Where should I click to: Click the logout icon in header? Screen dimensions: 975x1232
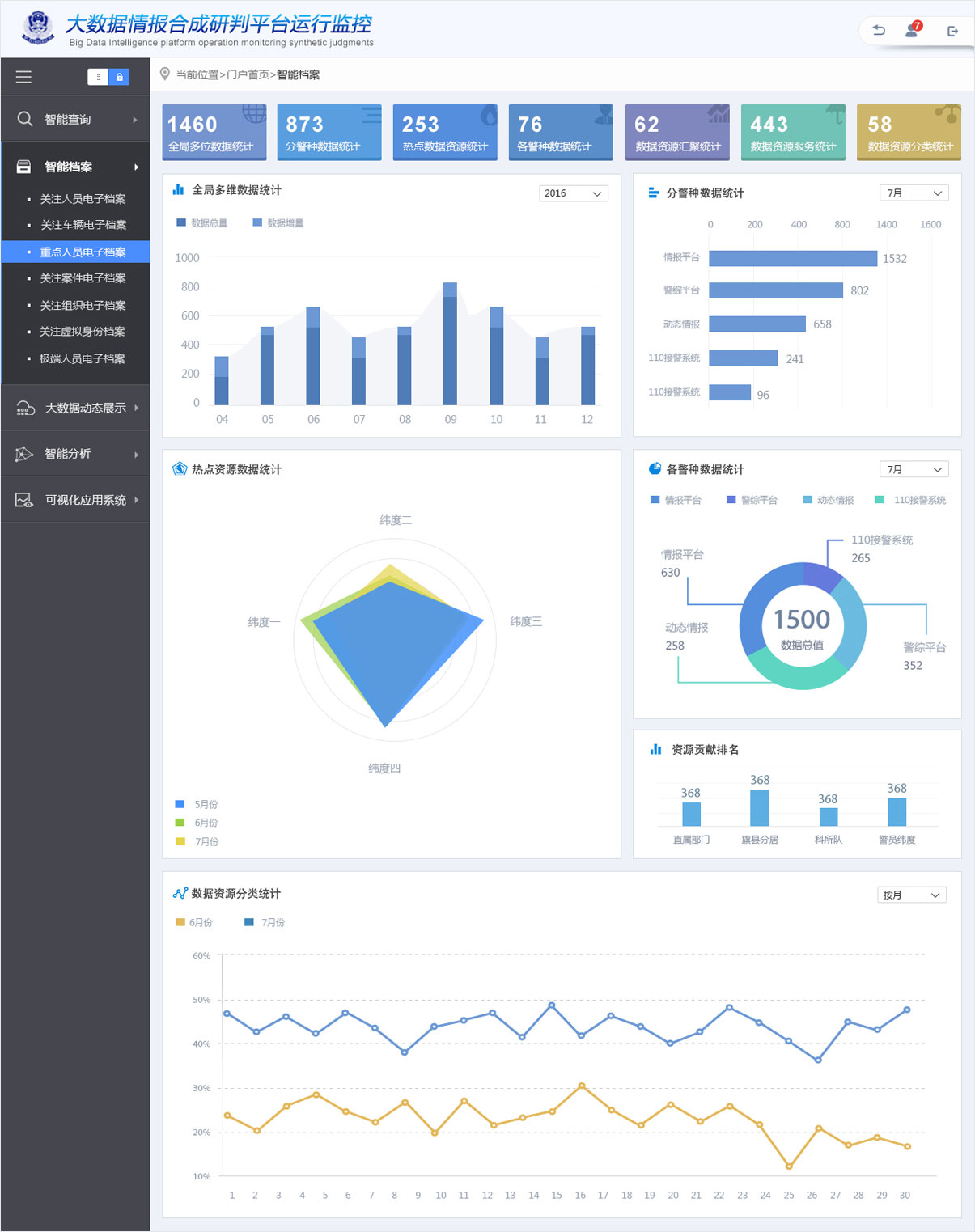click(x=952, y=31)
